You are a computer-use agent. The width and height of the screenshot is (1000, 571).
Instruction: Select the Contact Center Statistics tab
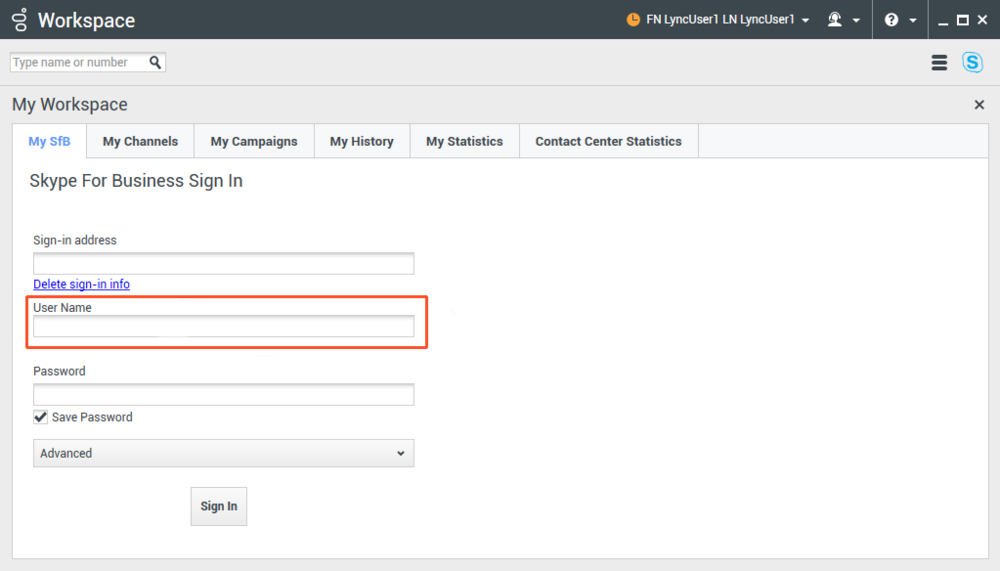608,142
